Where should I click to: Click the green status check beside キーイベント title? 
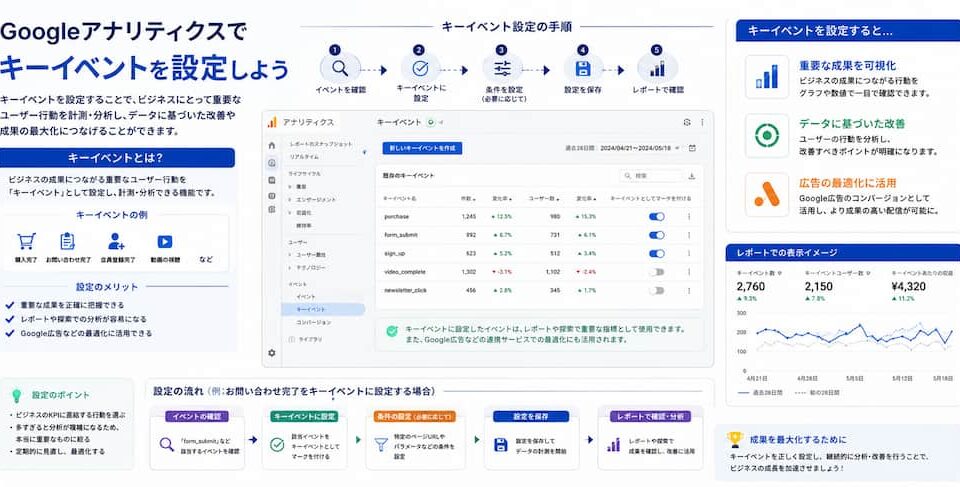tap(431, 123)
